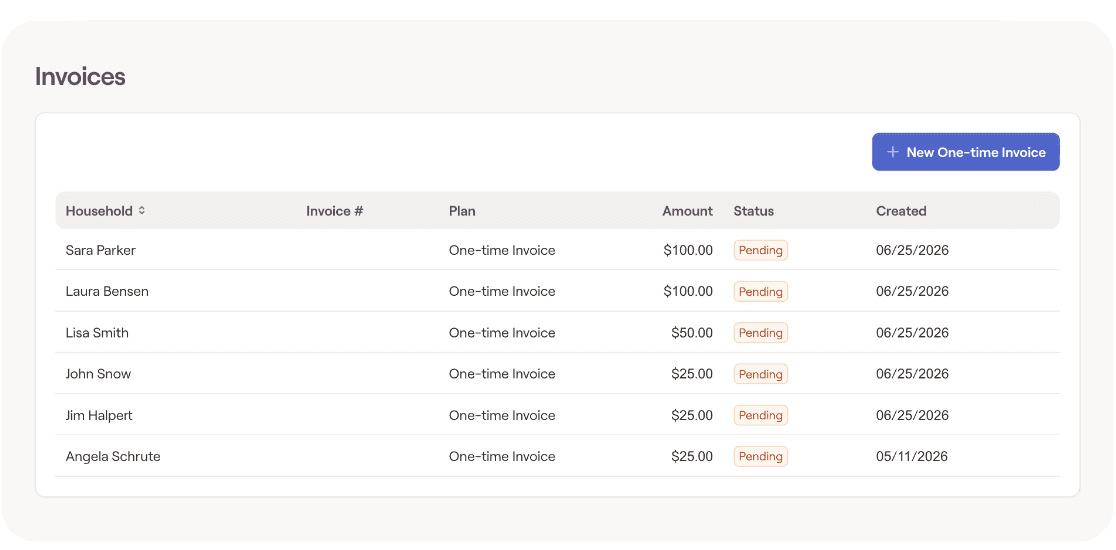Image resolution: width=1116 pixels, height=550 pixels.
Task: Select the Jim Halpert household name
Action: coord(99,415)
